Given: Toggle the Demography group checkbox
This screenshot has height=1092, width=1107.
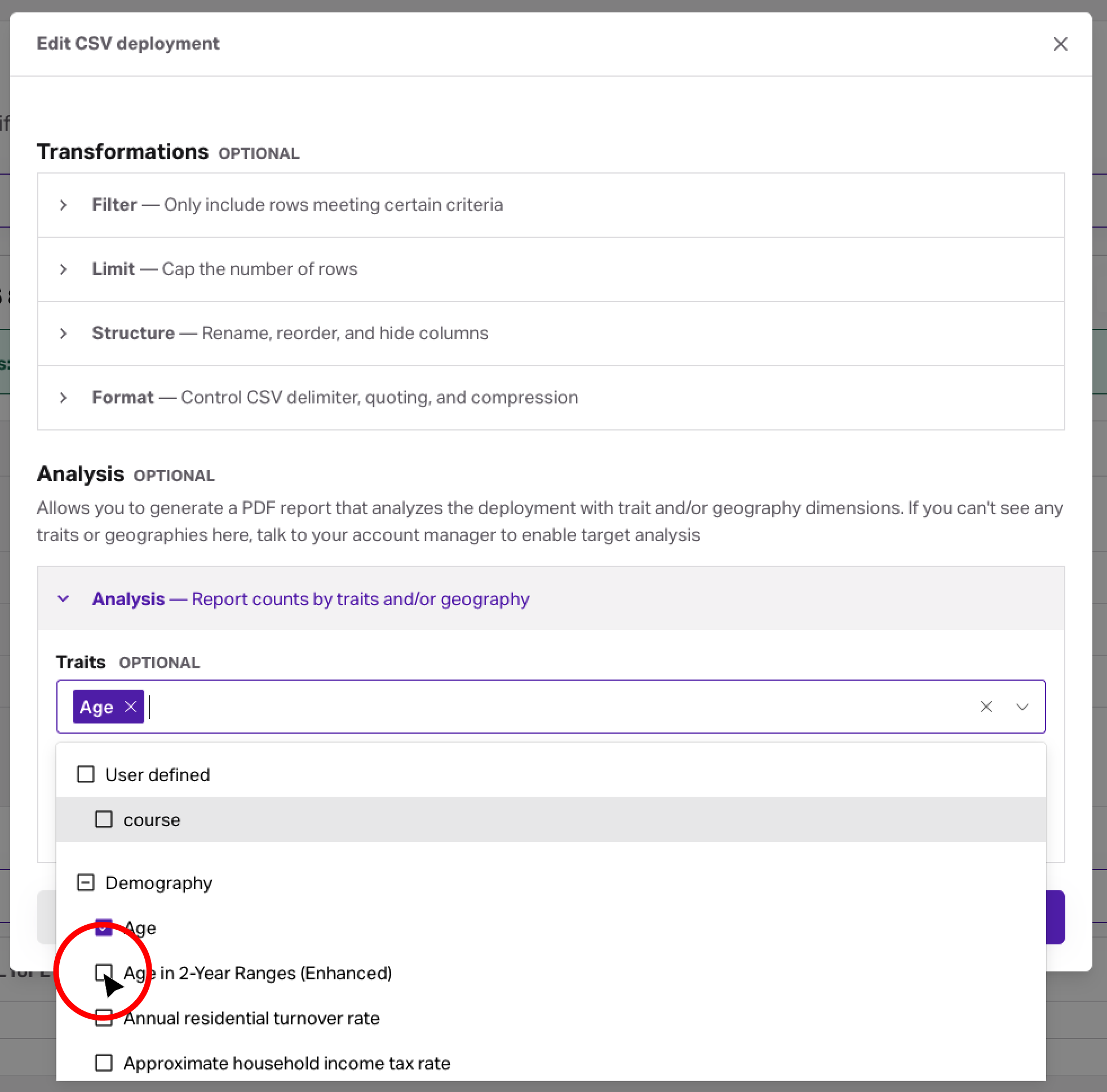Looking at the screenshot, I should [x=85, y=883].
